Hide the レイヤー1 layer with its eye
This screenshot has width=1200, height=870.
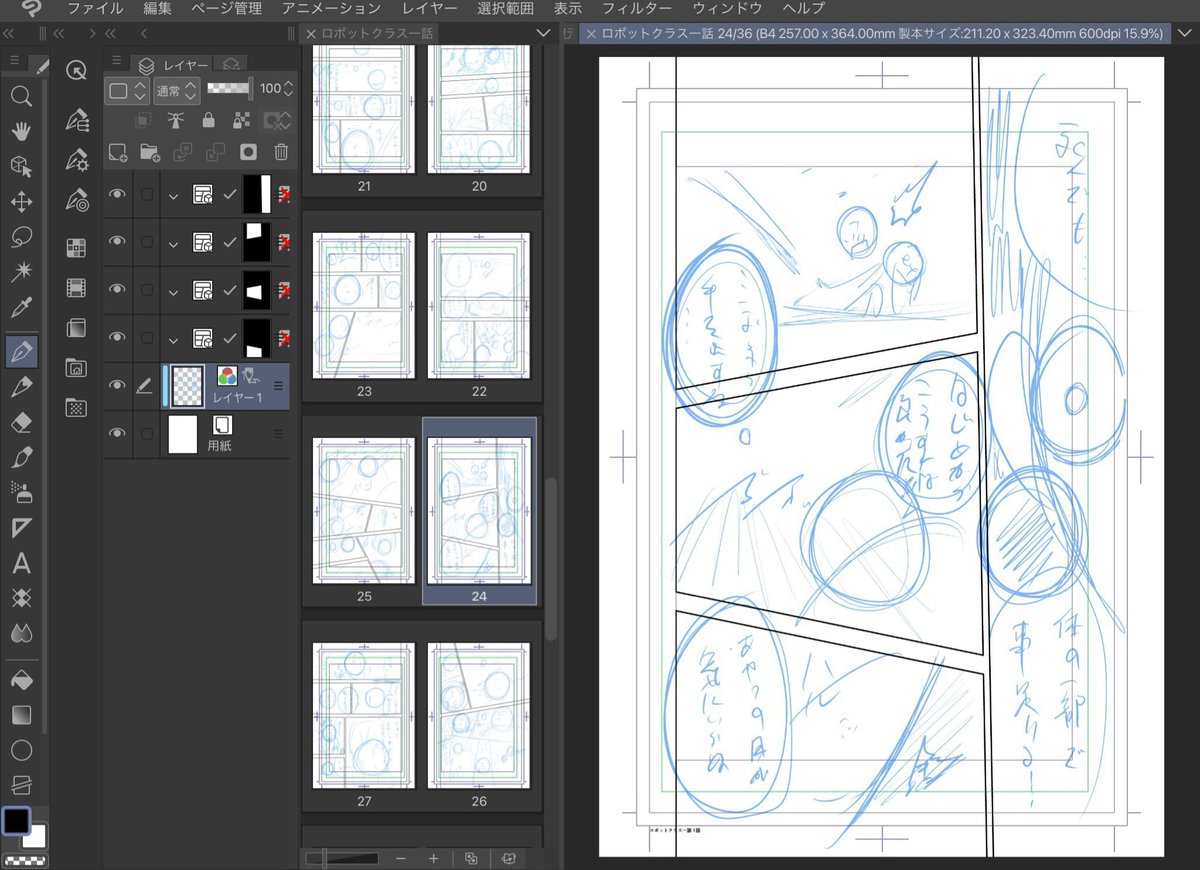[x=117, y=386]
